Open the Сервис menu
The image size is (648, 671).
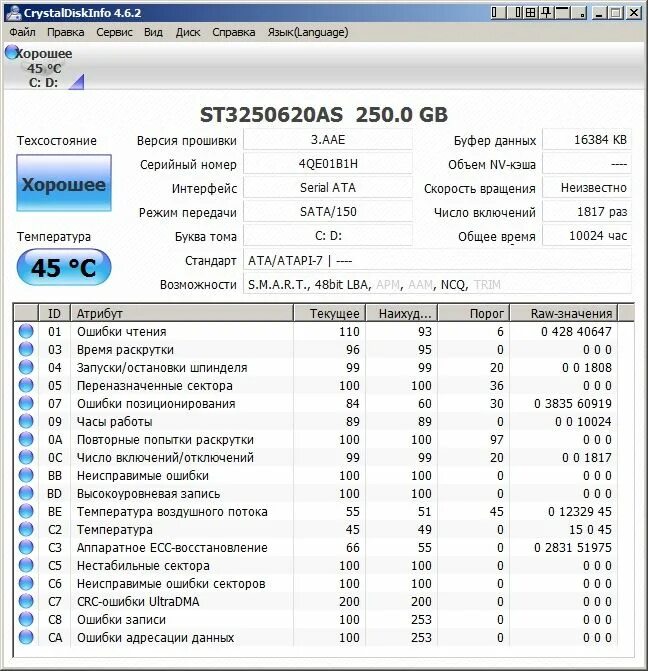(x=114, y=32)
